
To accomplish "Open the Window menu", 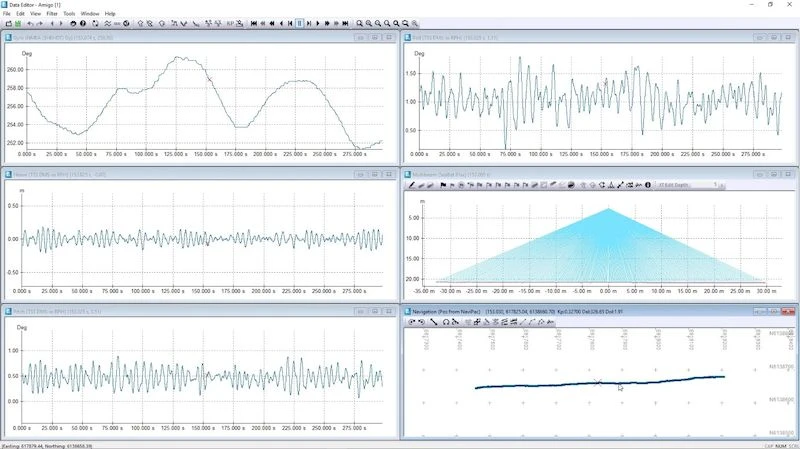I will pos(90,13).
